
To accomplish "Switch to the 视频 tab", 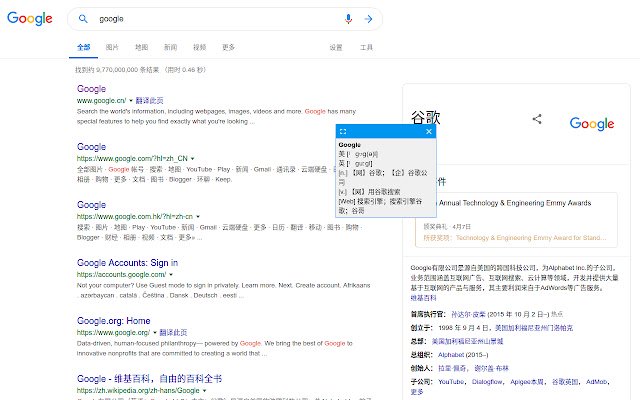I will [199, 47].
